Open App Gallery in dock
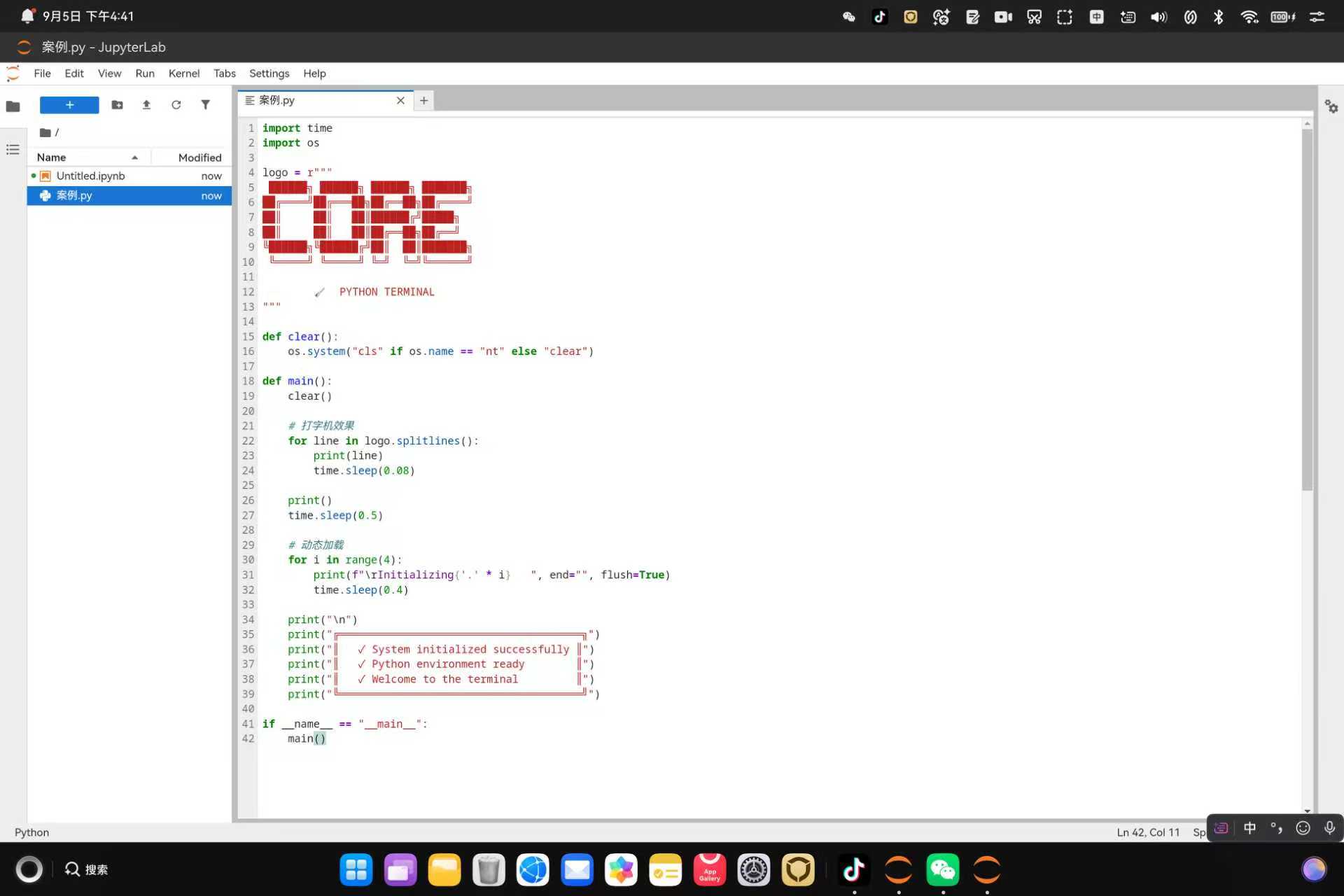Screen dimensions: 1344x896 tap(709, 870)
